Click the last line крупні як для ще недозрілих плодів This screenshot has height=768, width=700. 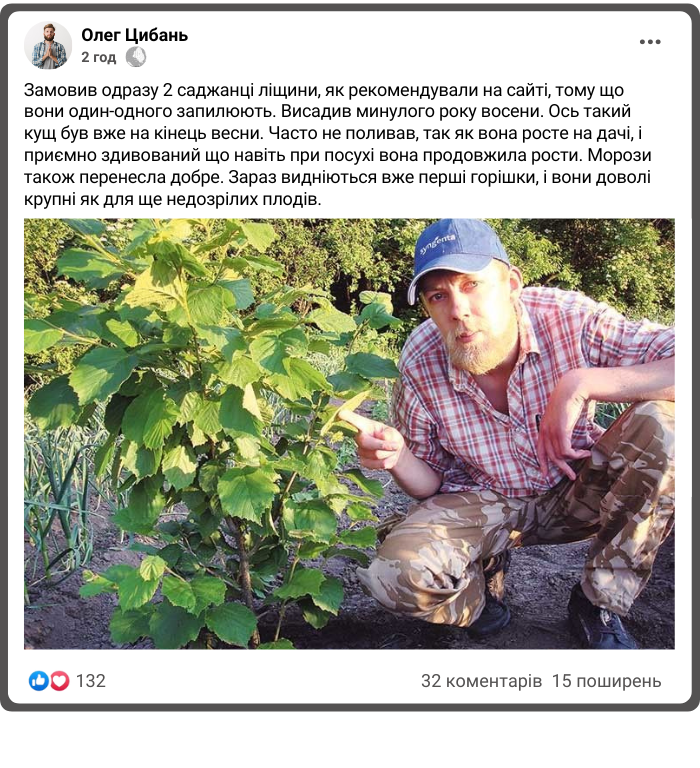pos(172,199)
